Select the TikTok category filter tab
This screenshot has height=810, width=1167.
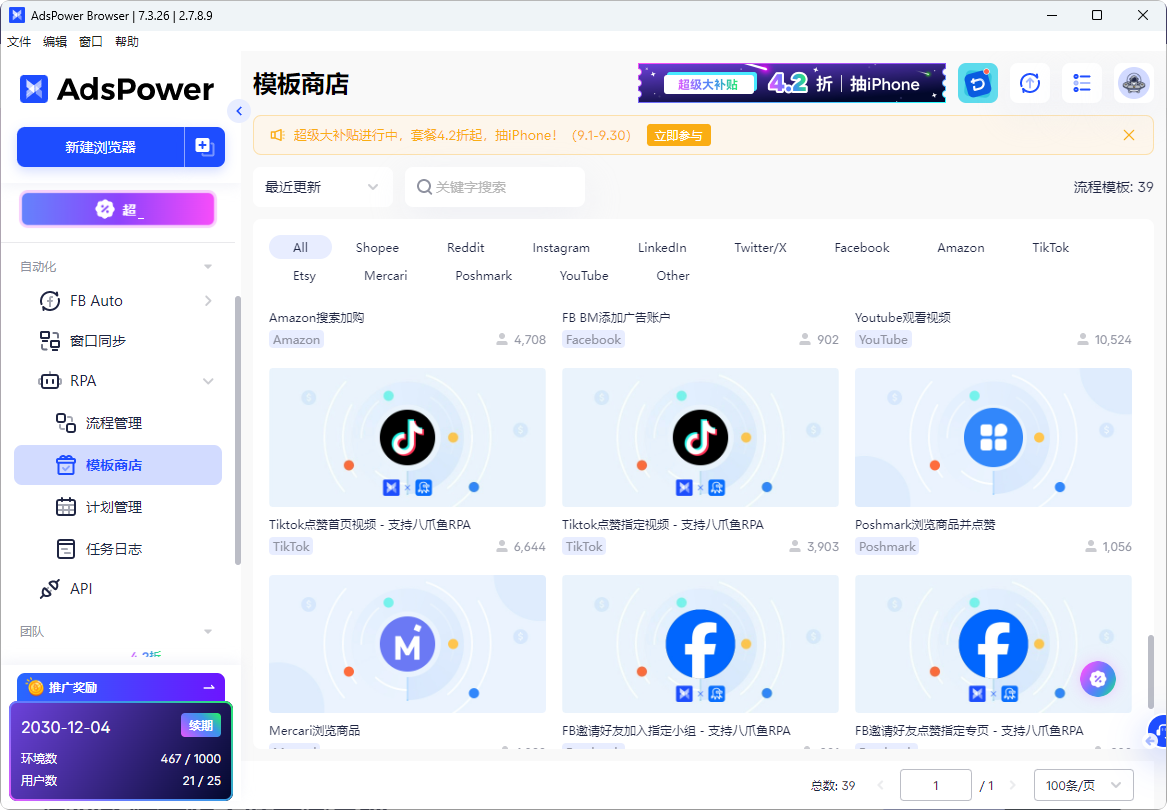(1050, 248)
